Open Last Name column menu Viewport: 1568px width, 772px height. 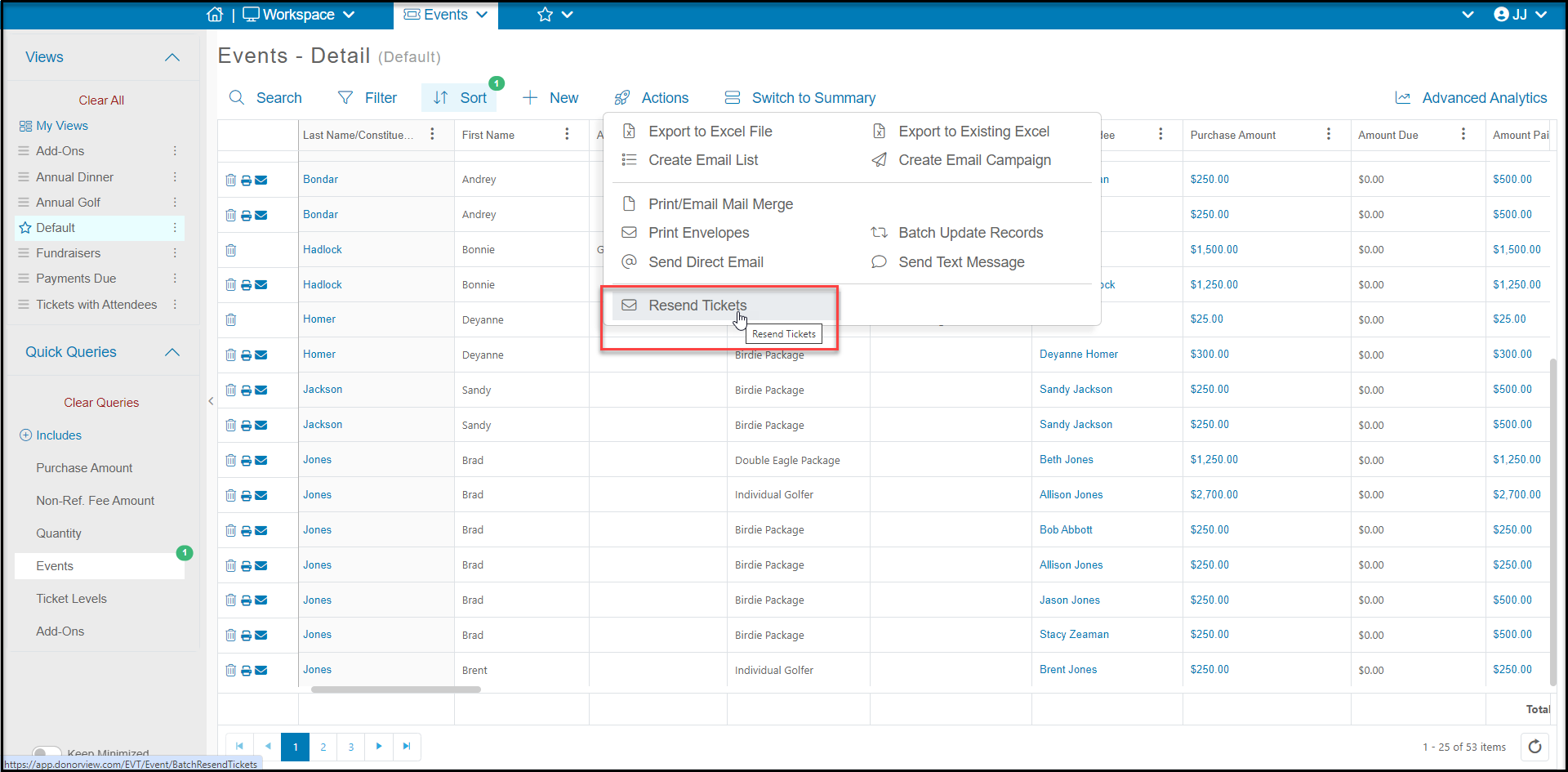coord(432,134)
